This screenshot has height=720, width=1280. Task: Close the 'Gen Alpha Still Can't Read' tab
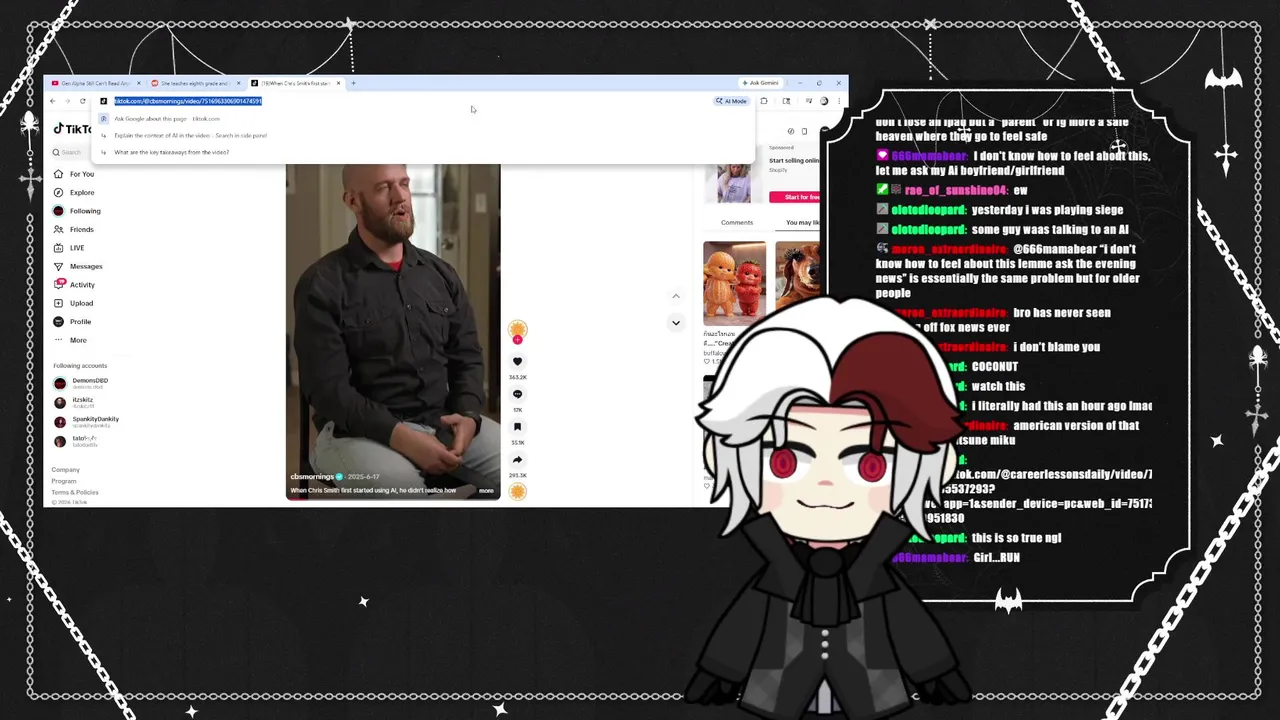(139, 83)
